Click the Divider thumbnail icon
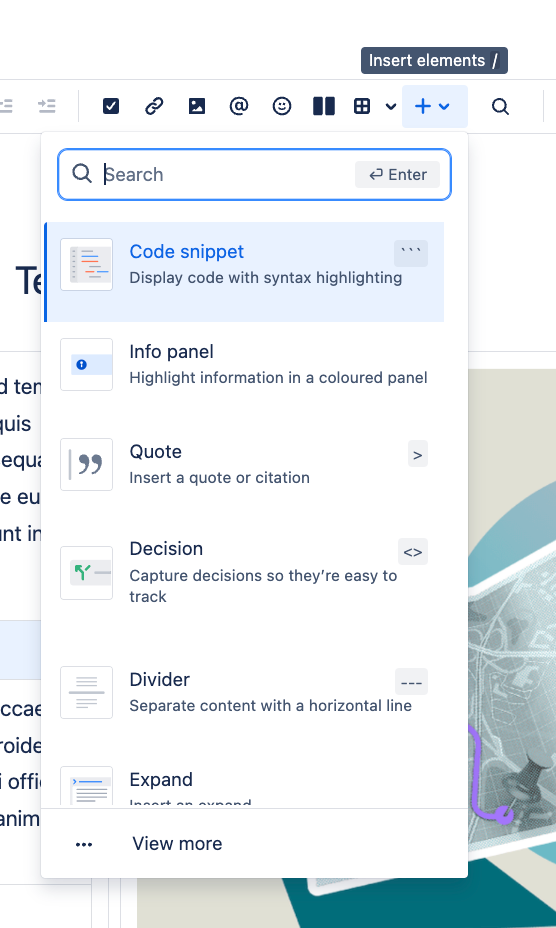 pos(86,692)
